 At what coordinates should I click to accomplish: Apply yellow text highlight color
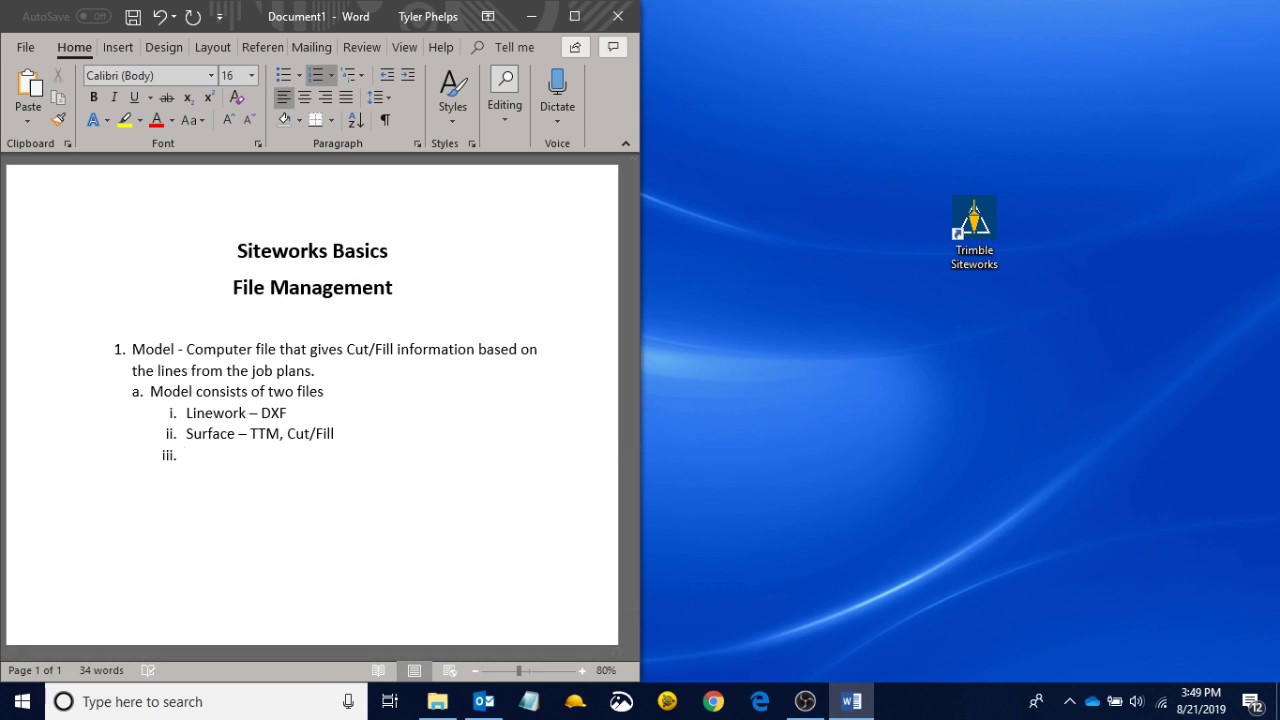coord(124,120)
